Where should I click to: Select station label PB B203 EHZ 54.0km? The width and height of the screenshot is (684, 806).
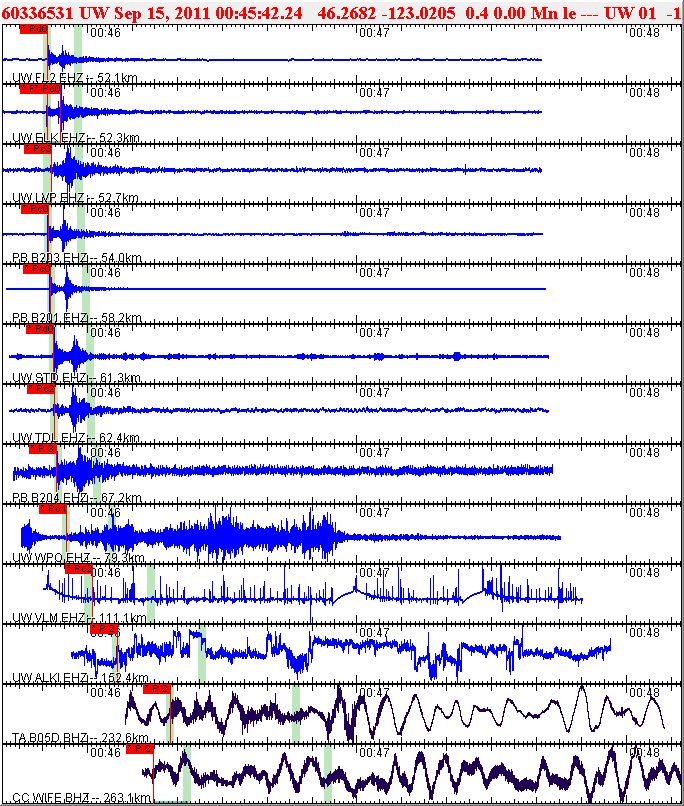[x=77, y=258]
